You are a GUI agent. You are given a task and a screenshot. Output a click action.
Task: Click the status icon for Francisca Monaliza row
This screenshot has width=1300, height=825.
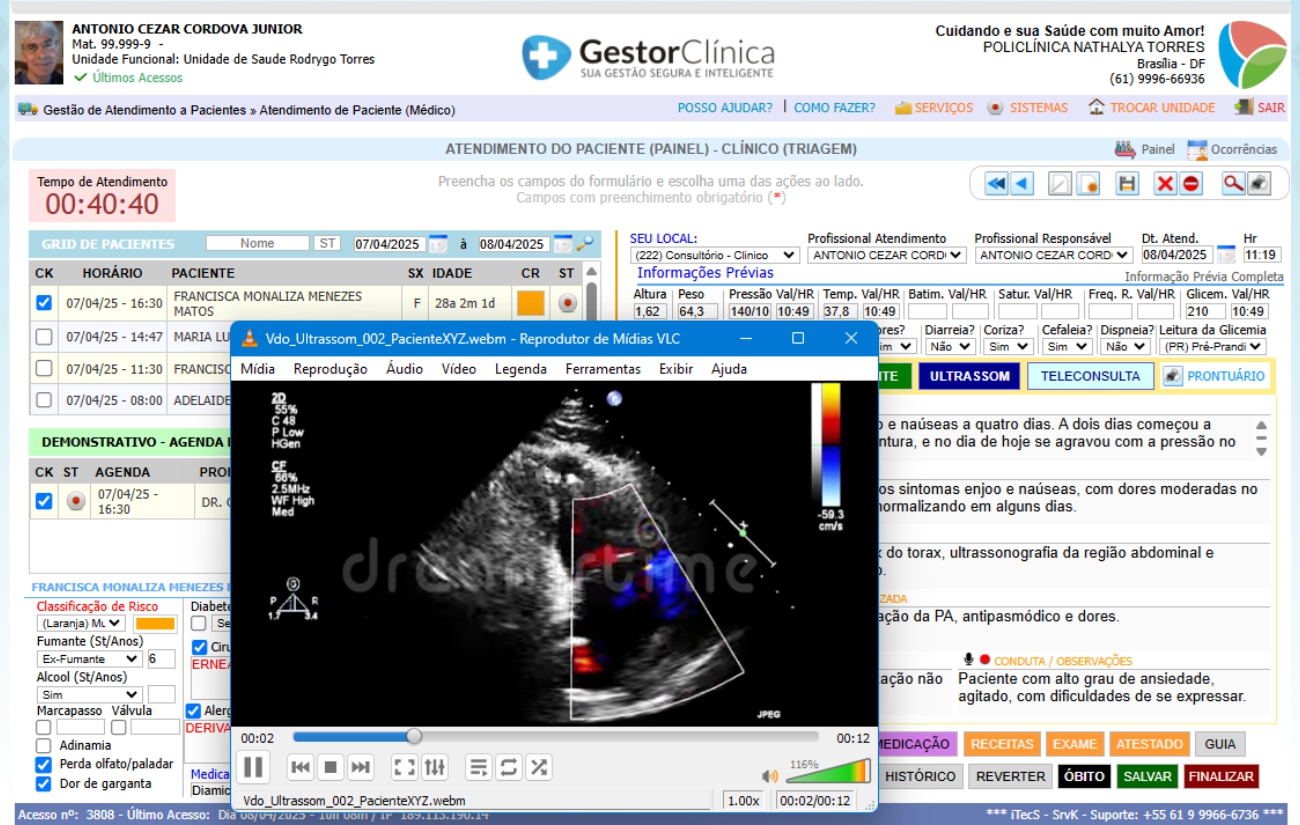(567, 303)
